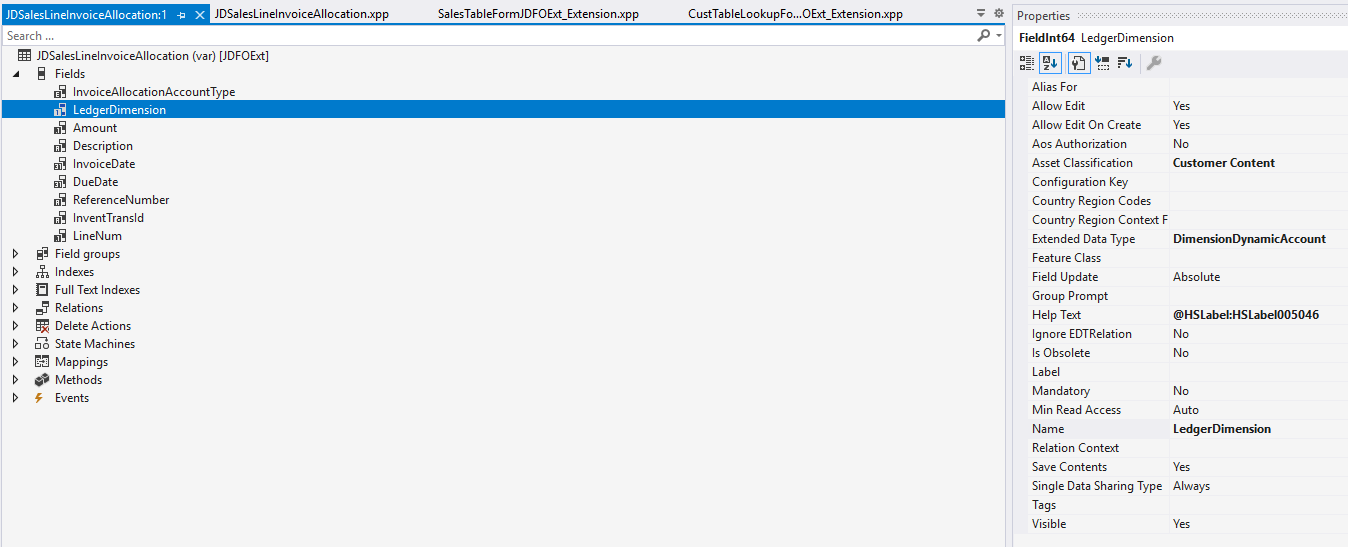Open the CustTableLookupFo...OExt_Extension.xpp tab
Viewport: 1348px width, 547px height.
tap(795, 15)
